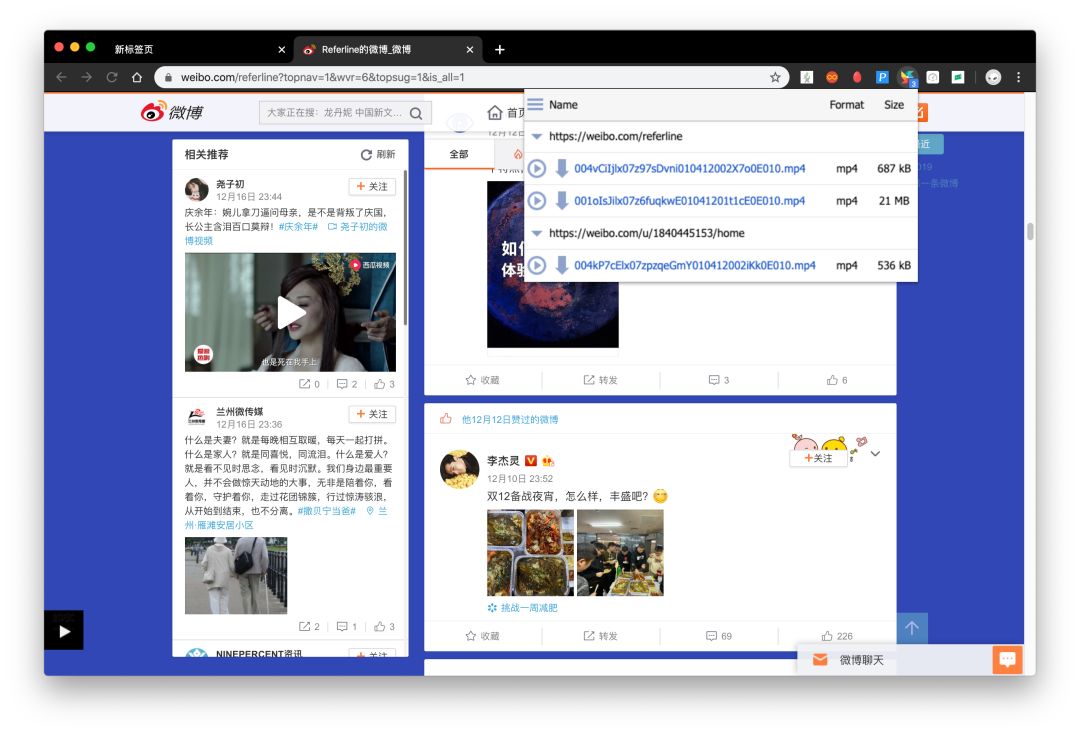
Task: Open the 004vCiIjlx07z97sDvni010412002X7o0E010.mp4 link
Action: [689, 169]
